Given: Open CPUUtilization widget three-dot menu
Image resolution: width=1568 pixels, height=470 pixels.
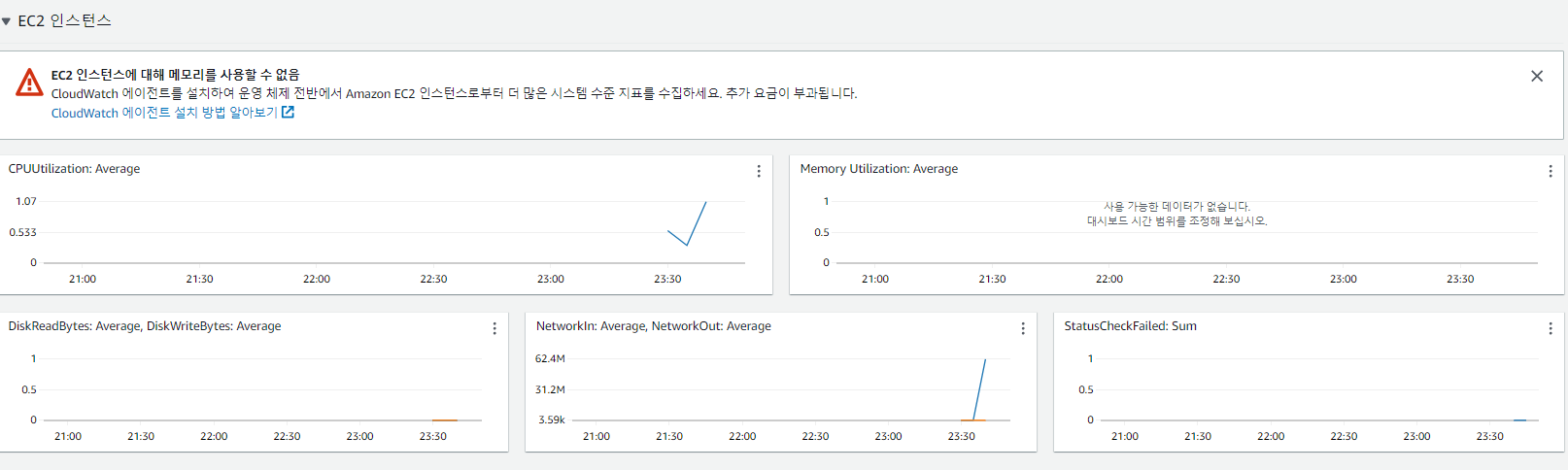Looking at the screenshot, I should point(758,171).
